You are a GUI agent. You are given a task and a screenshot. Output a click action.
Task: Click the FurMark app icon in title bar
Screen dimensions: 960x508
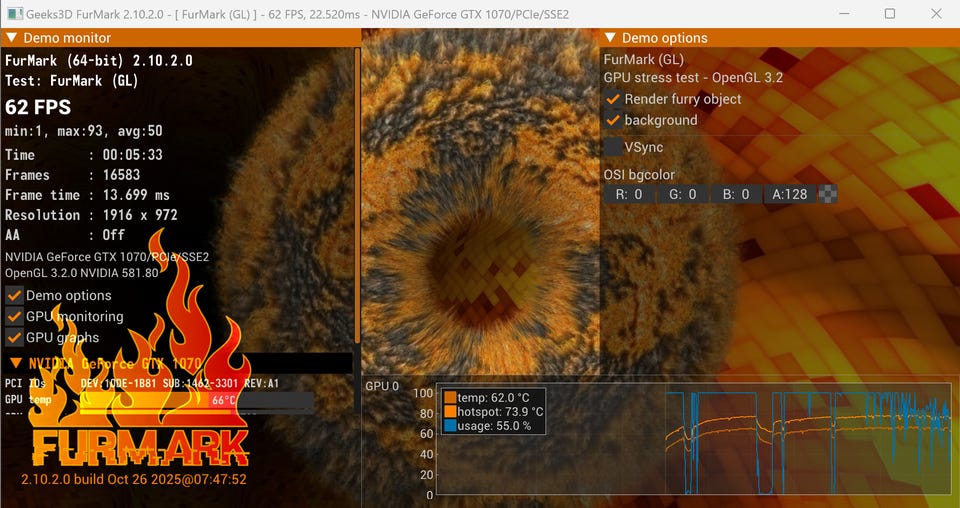tap(14, 13)
